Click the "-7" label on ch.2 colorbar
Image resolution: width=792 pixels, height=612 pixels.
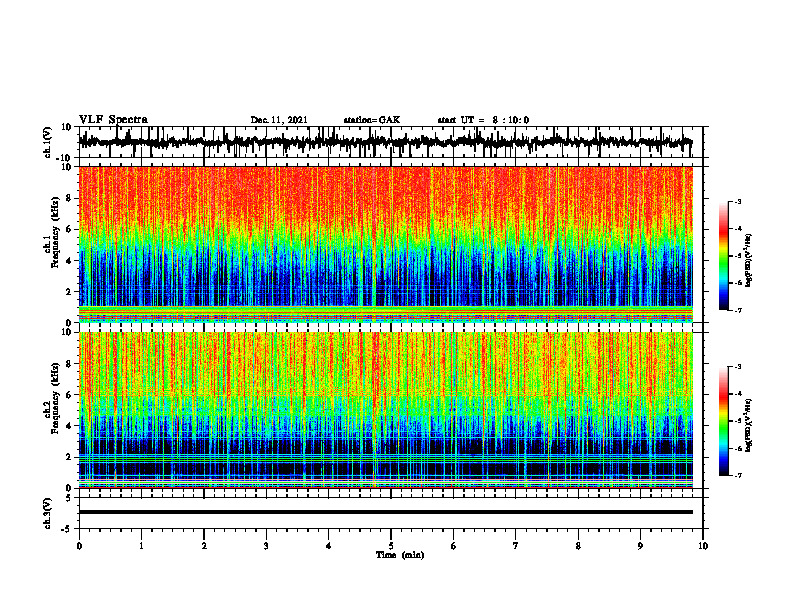pos(738,475)
